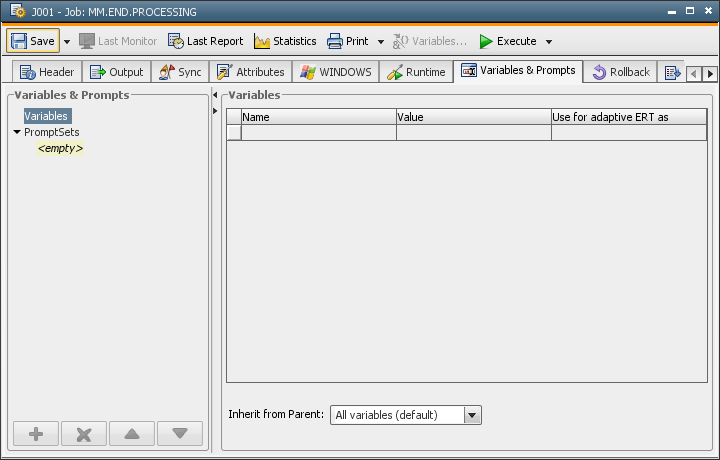Open the Attributes tab

(251, 72)
